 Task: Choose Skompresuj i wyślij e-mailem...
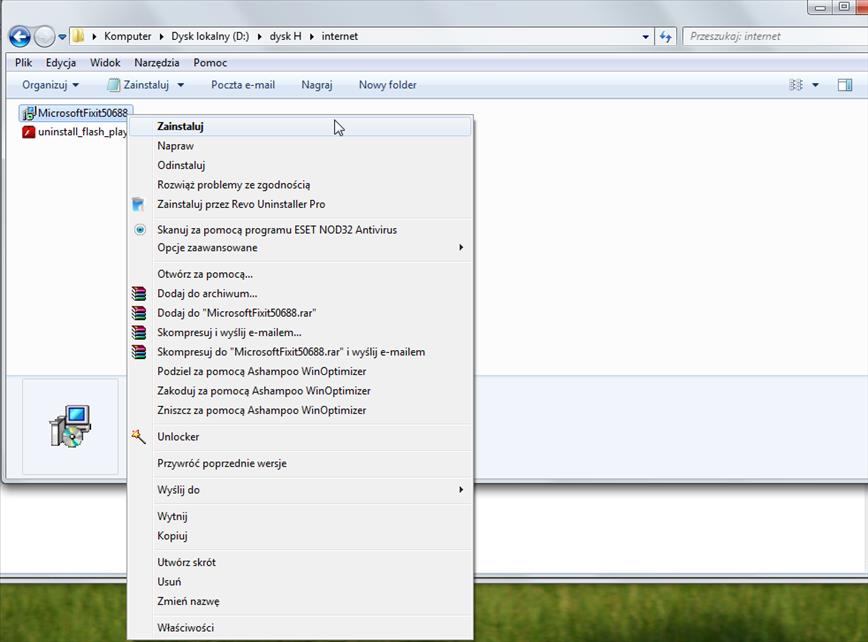tap(300, 333)
